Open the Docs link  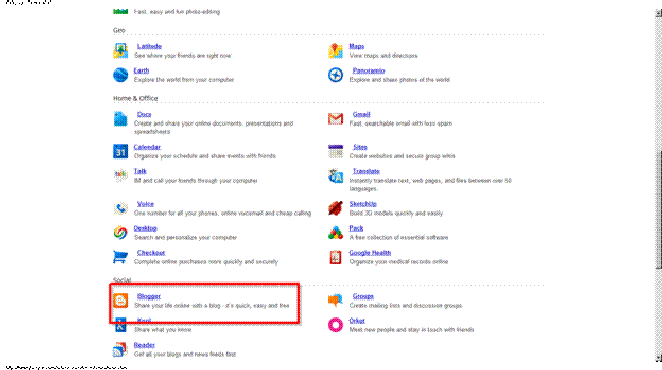click(x=144, y=114)
